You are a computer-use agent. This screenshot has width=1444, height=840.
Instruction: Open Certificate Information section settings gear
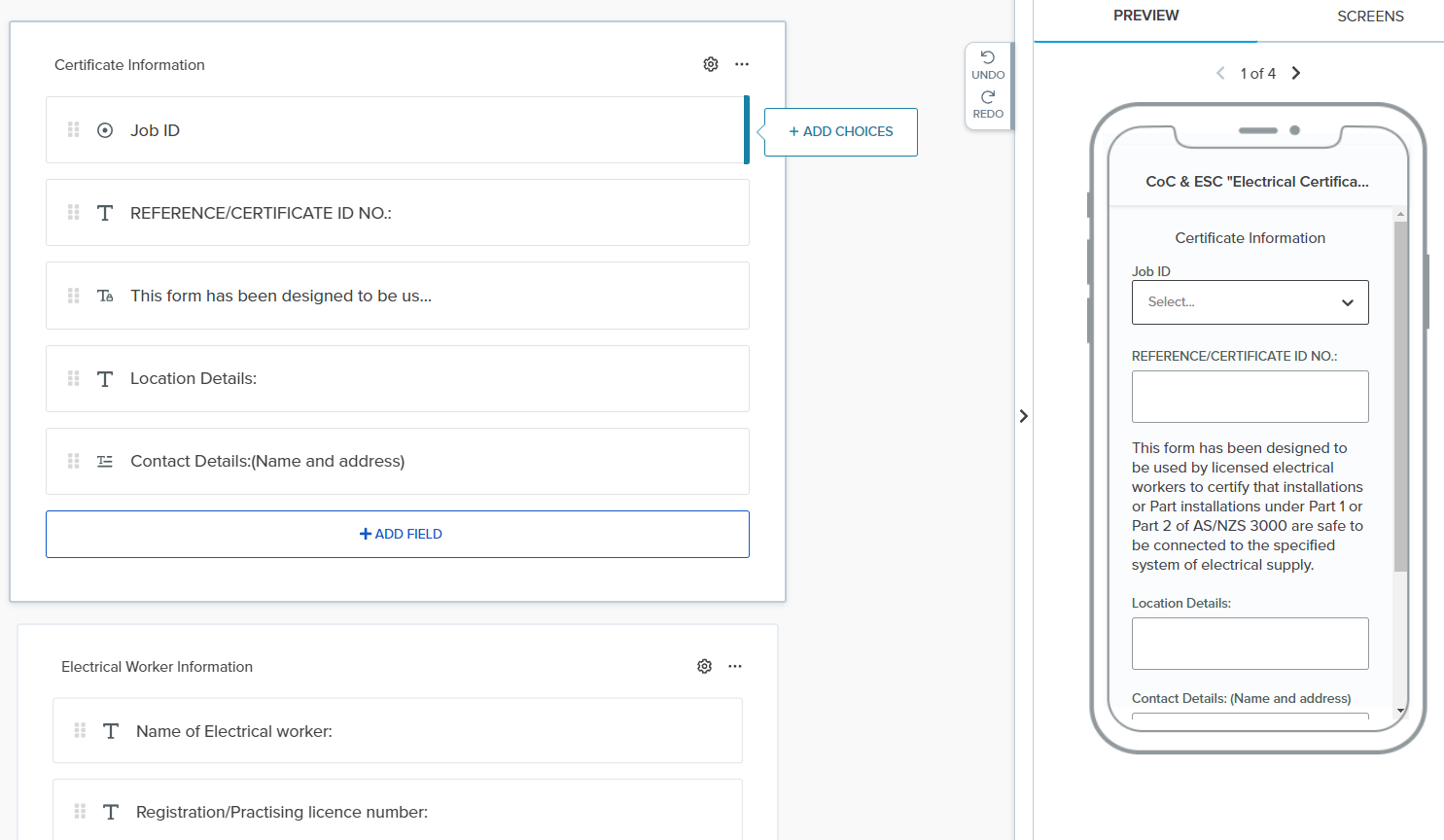pyautogui.click(x=711, y=64)
